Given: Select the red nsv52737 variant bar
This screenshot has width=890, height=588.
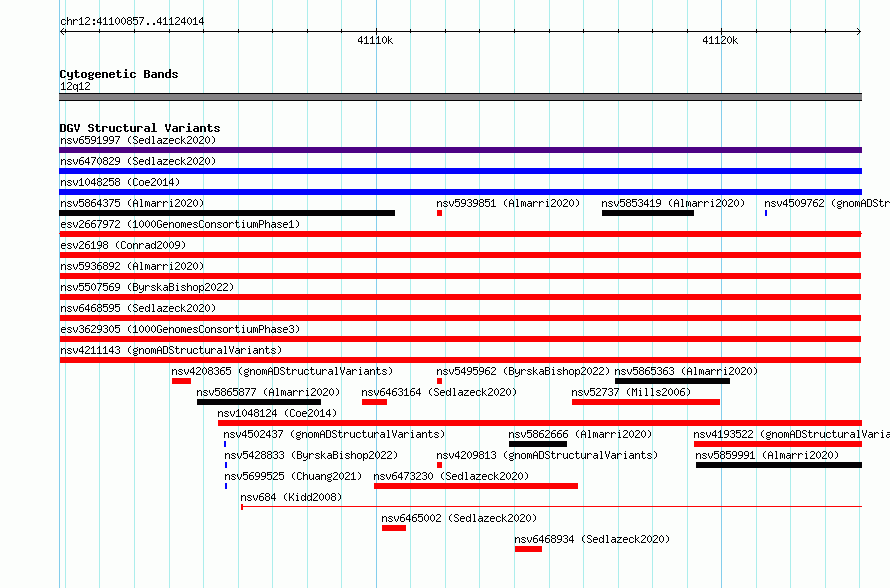Looking at the screenshot, I should tap(646, 402).
